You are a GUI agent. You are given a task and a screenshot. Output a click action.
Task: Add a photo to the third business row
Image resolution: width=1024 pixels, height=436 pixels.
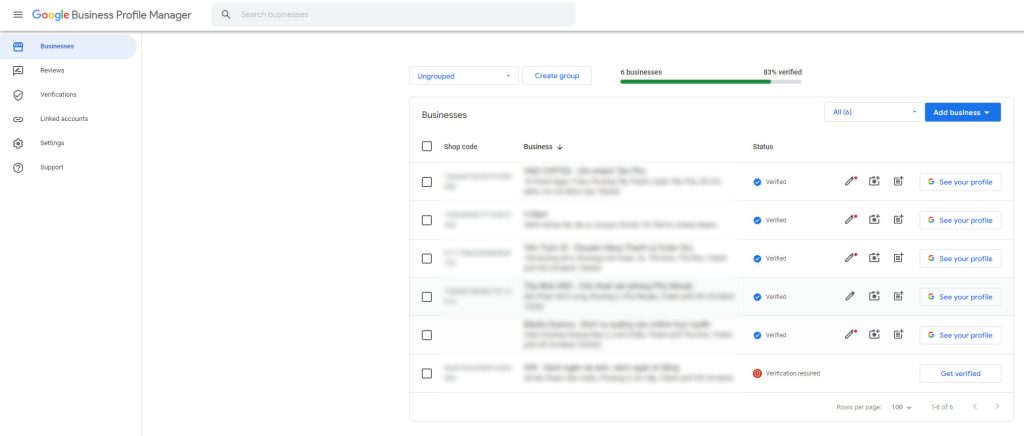tap(874, 258)
